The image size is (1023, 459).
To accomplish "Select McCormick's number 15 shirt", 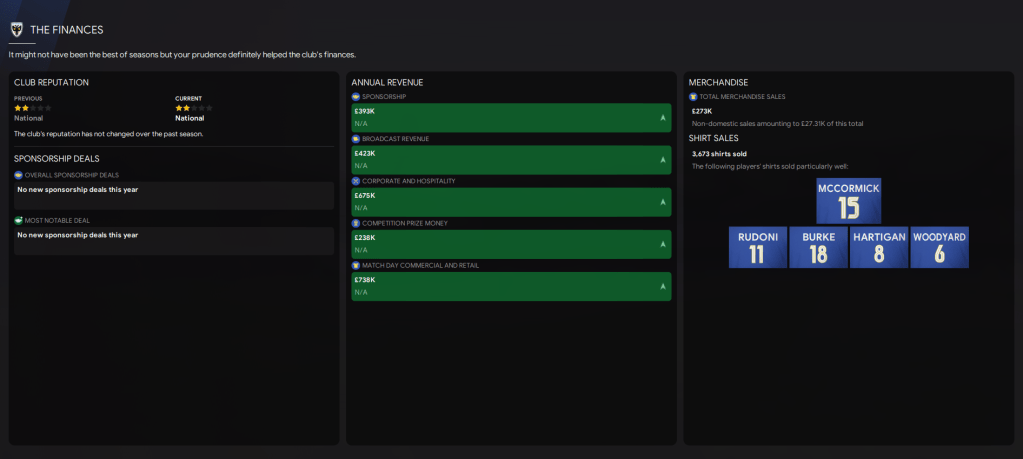I will (849, 201).
